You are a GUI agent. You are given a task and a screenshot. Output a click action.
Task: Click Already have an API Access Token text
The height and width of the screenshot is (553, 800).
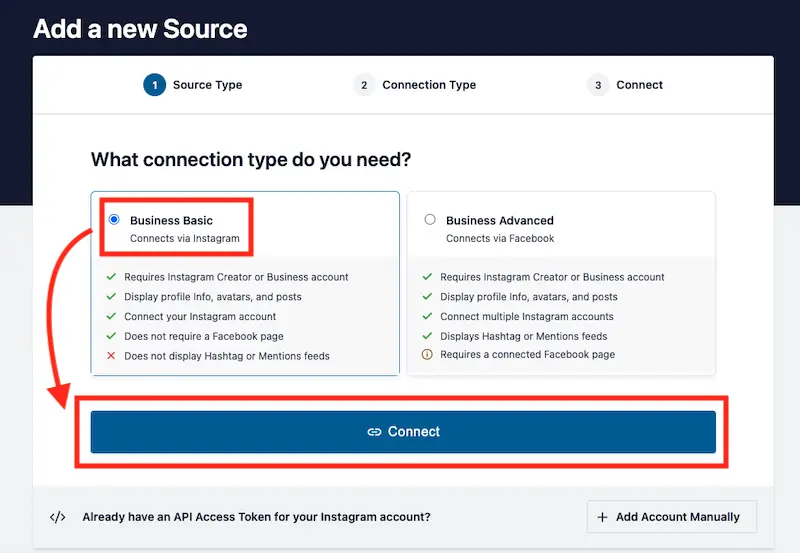click(257, 517)
